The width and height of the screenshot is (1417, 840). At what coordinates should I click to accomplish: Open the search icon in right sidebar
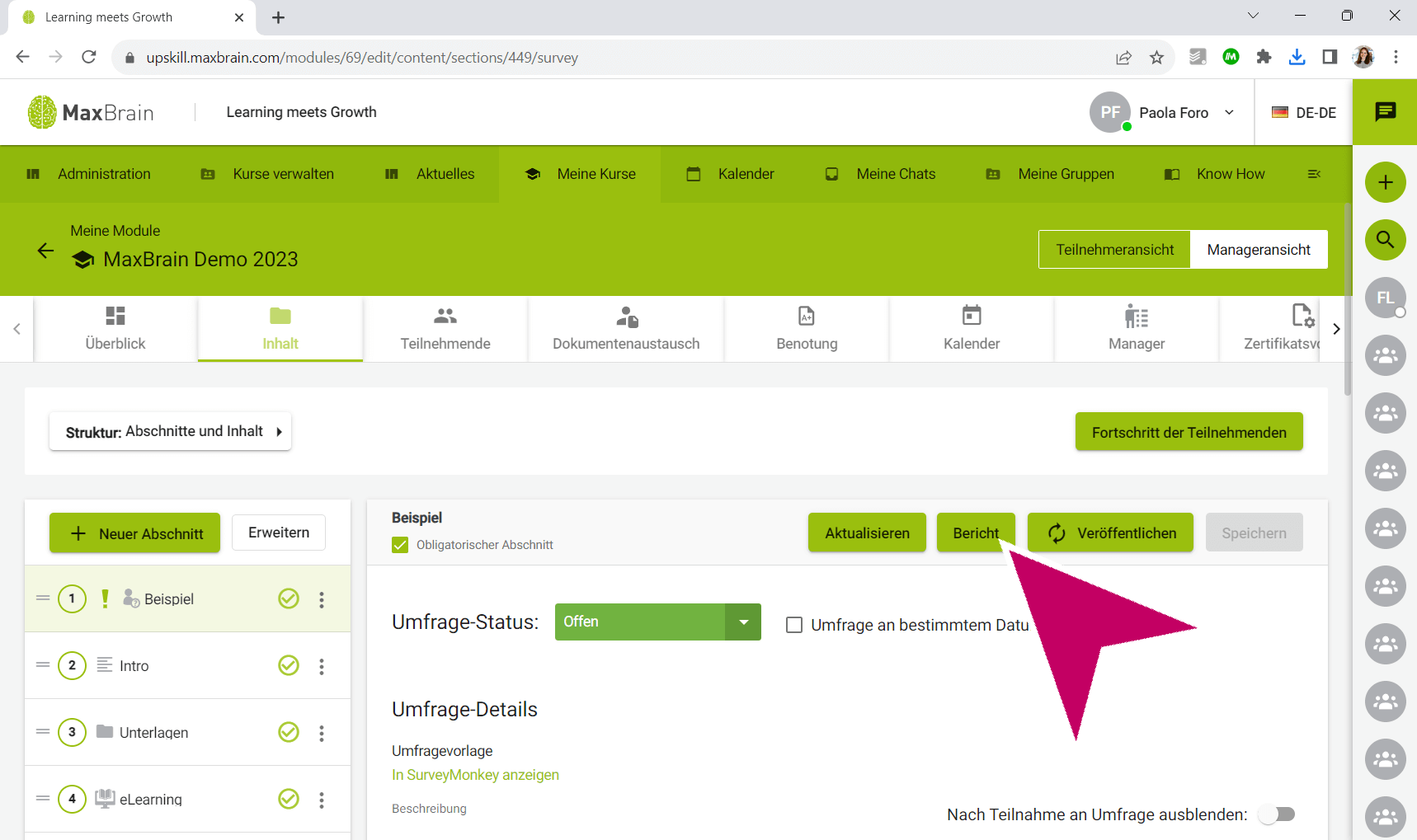pos(1385,240)
